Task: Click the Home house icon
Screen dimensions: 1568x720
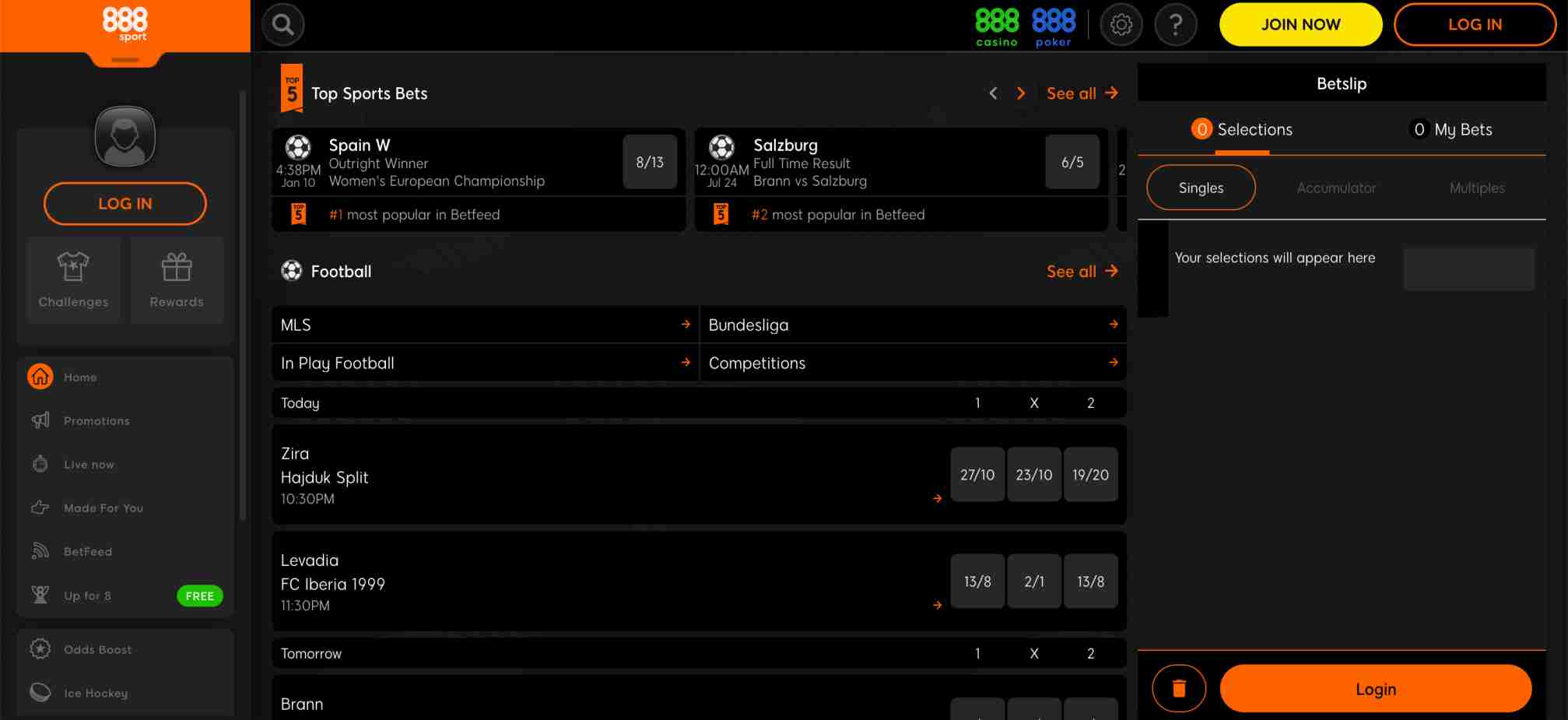Action: (40, 377)
